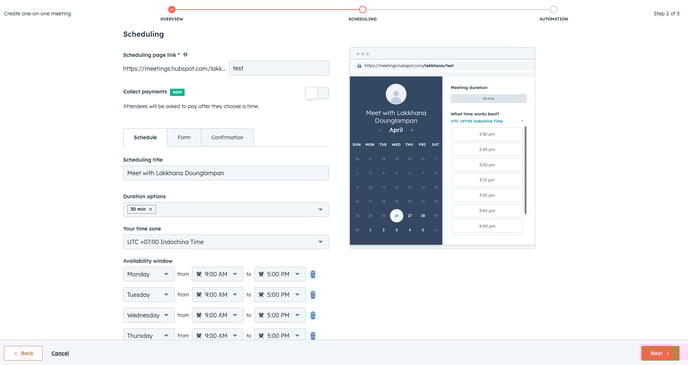Image resolution: width=688 pixels, height=365 pixels.
Task: Click the scheduling page link slug field
Action: click(279, 68)
